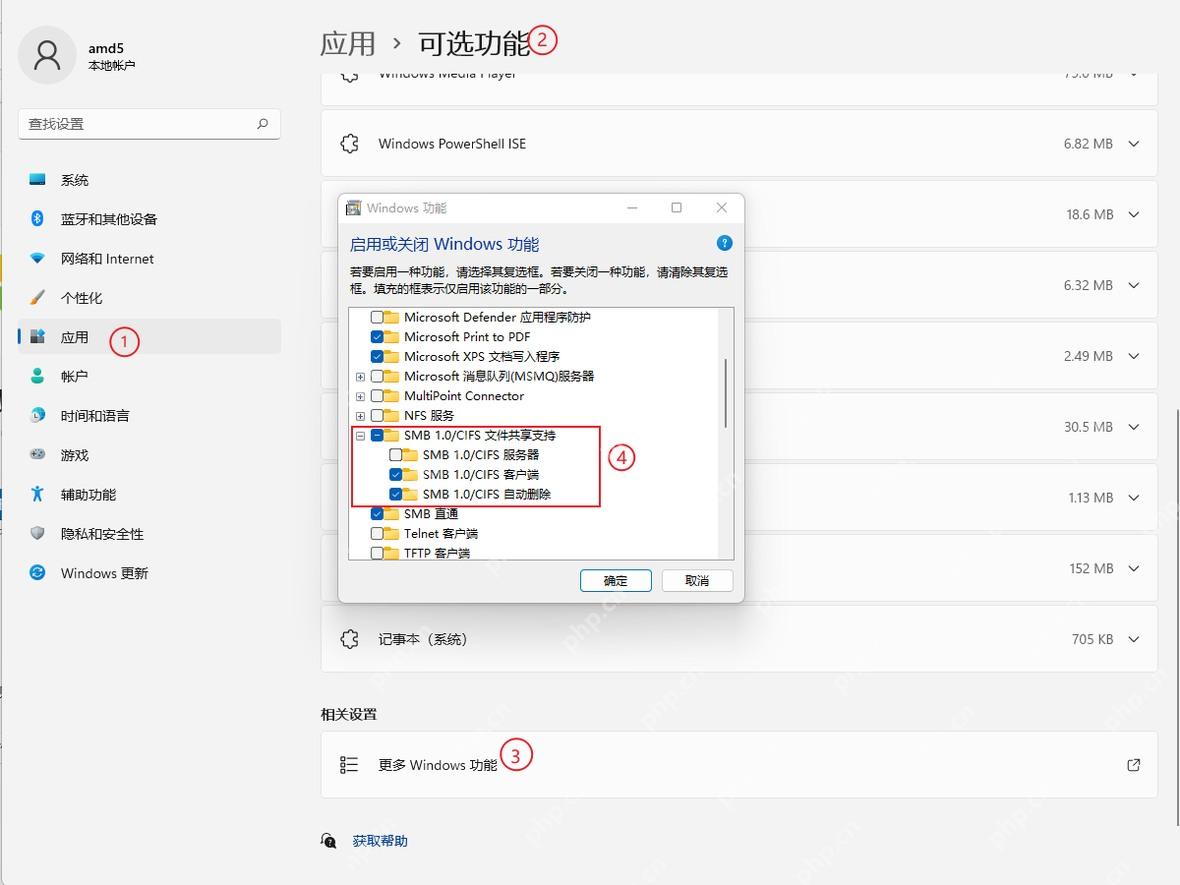Expand the 18.6 MB feature chevron

[1133, 214]
